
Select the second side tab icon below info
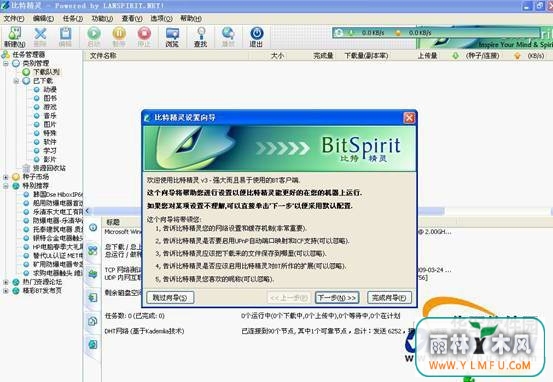pyautogui.click(x=93, y=251)
